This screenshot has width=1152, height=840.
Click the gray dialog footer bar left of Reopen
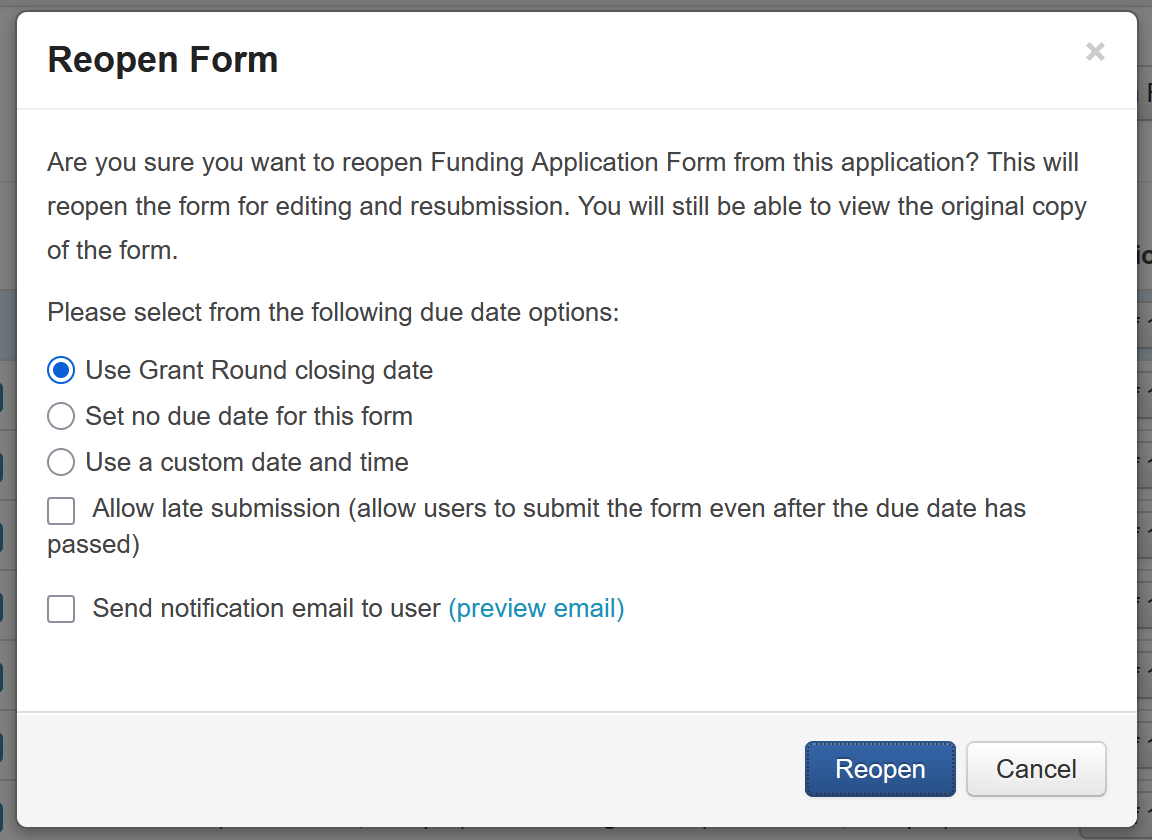coord(400,769)
